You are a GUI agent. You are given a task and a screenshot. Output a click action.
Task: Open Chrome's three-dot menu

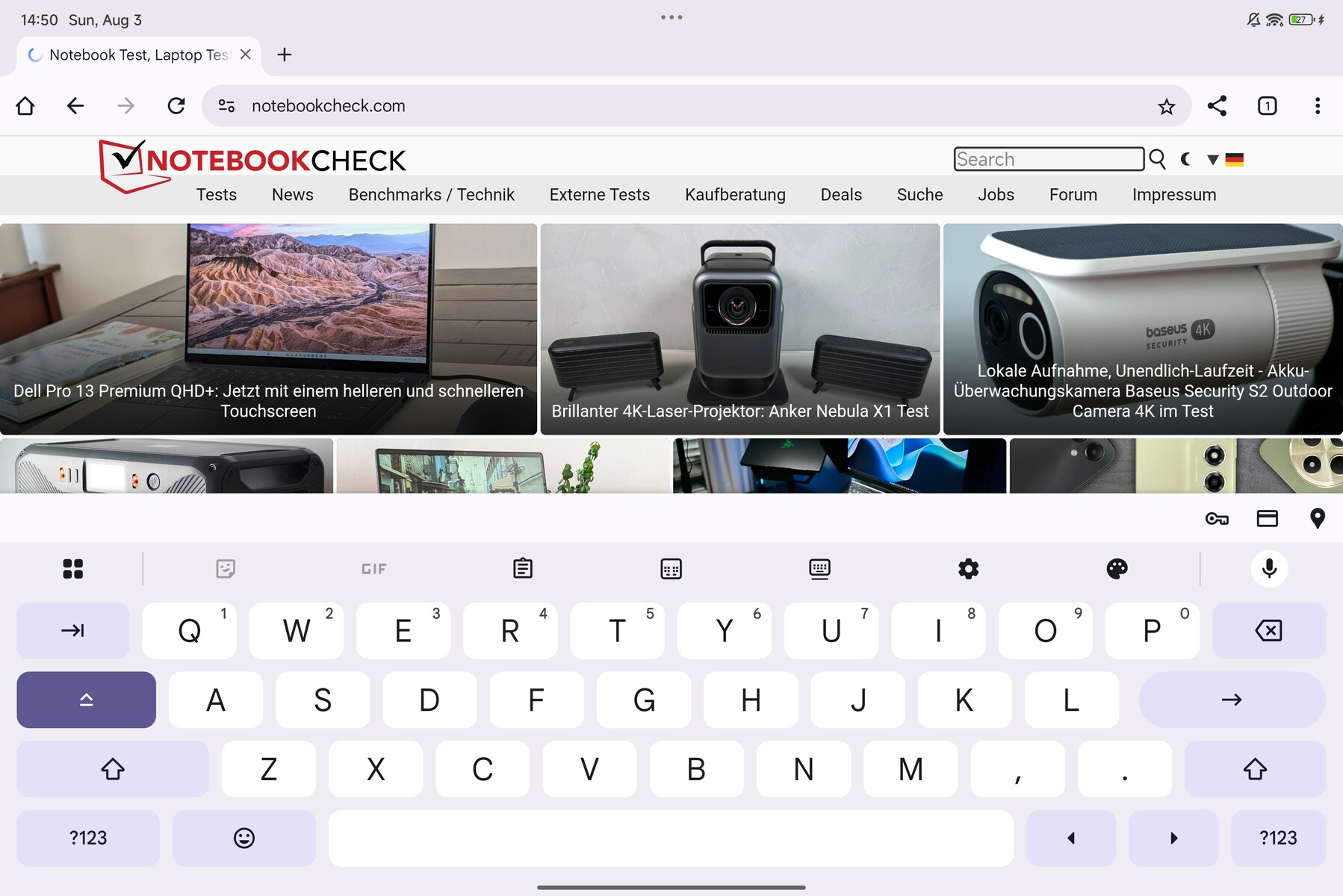tap(1318, 106)
